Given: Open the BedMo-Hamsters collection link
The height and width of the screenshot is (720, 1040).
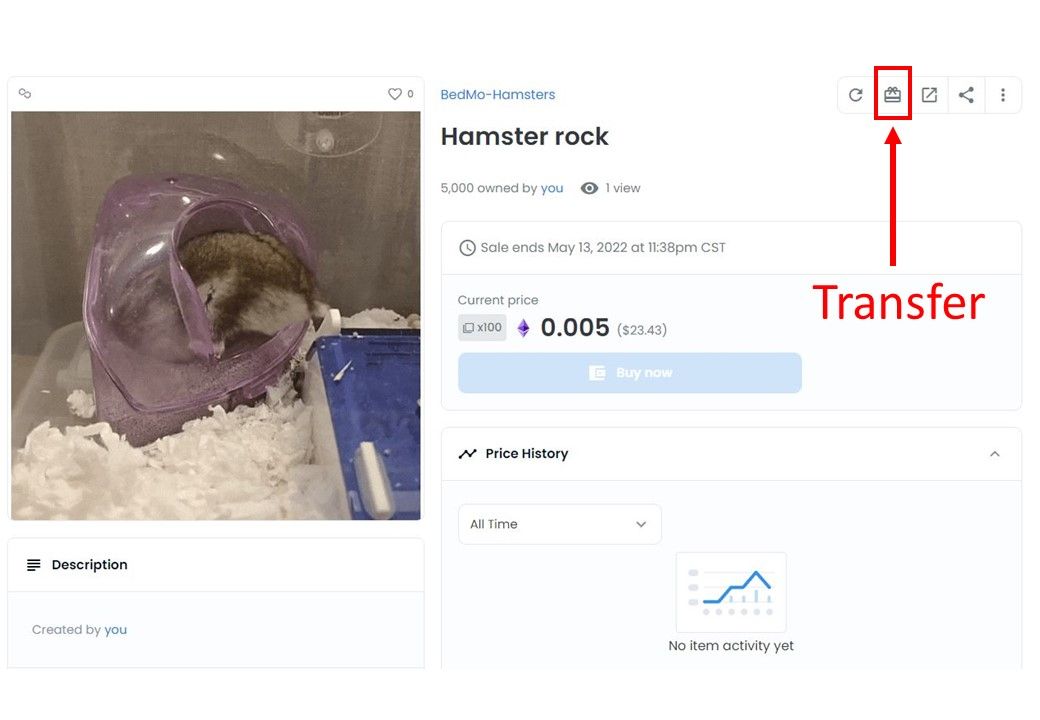Looking at the screenshot, I should (x=497, y=95).
